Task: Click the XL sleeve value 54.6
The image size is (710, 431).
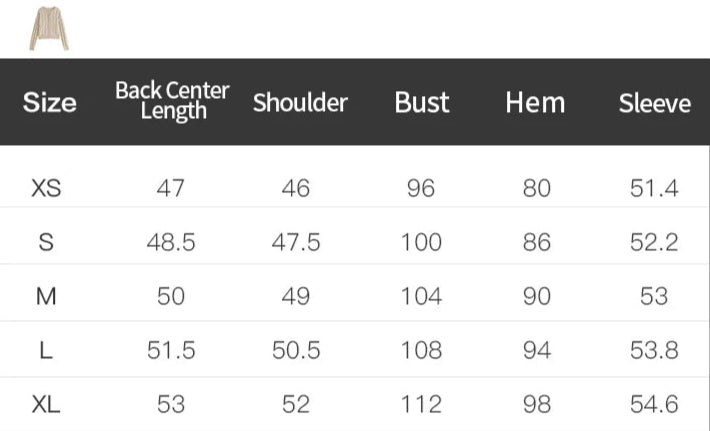Action: 654,404
